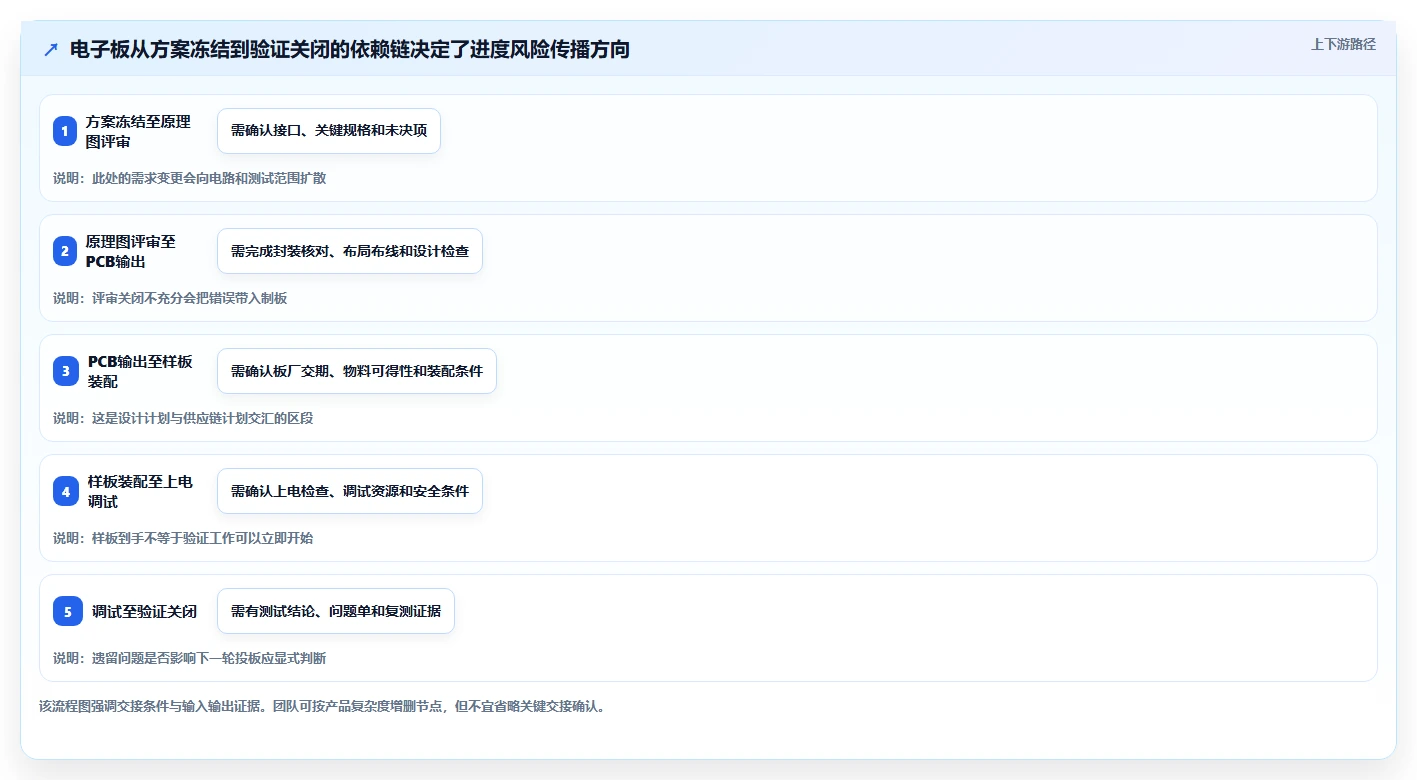This screenshot has height=780, width=1417.
Task: Select the 样板装配至上电调试 step title
Action: (140, 492)
